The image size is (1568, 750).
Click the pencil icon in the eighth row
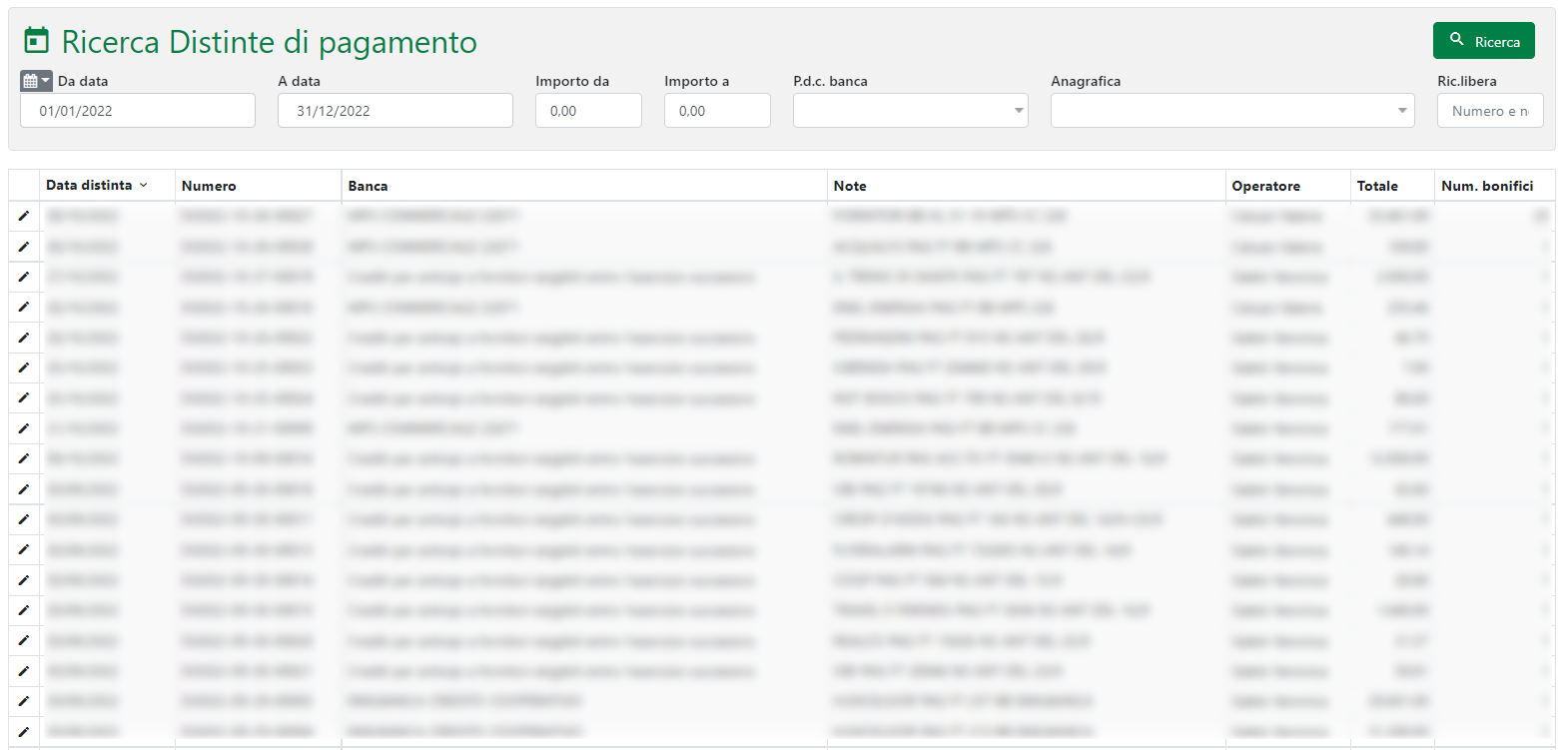(x=24, y=428)
